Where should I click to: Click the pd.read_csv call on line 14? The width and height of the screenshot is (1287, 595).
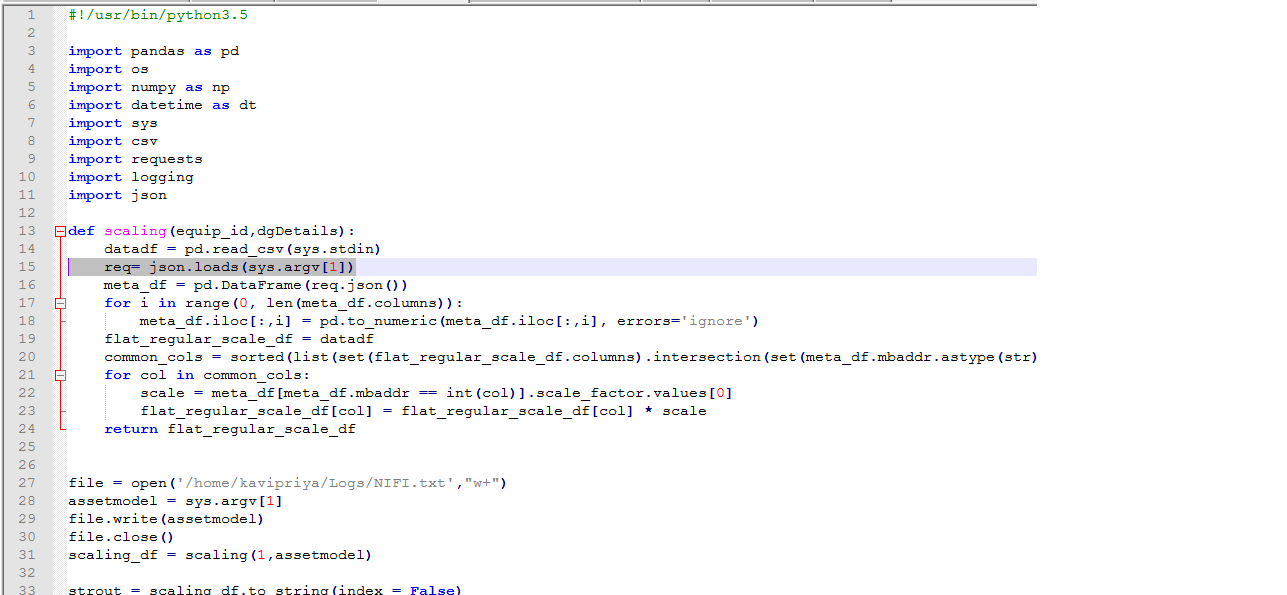click(x=235, y=248)
